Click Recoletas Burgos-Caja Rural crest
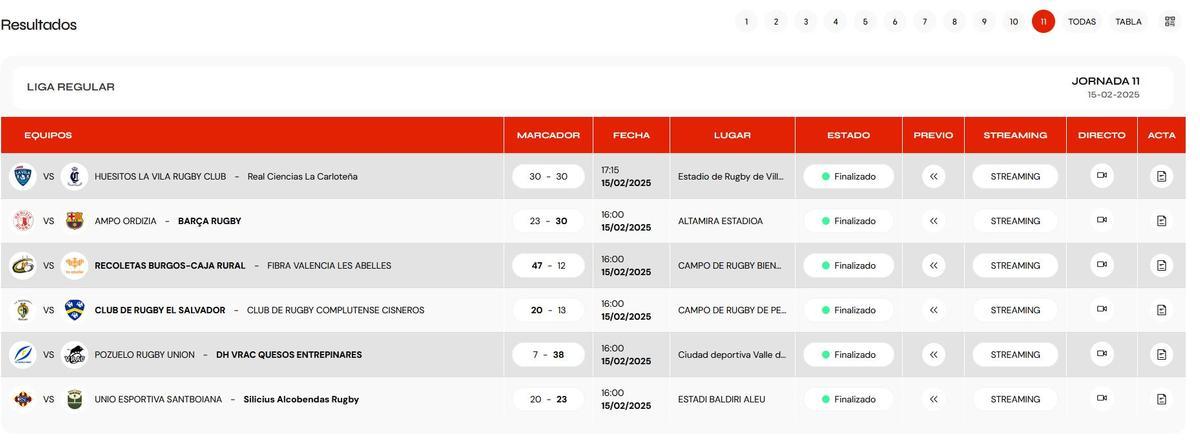This screenshot has height=445, width=1200. click(23, 265)
